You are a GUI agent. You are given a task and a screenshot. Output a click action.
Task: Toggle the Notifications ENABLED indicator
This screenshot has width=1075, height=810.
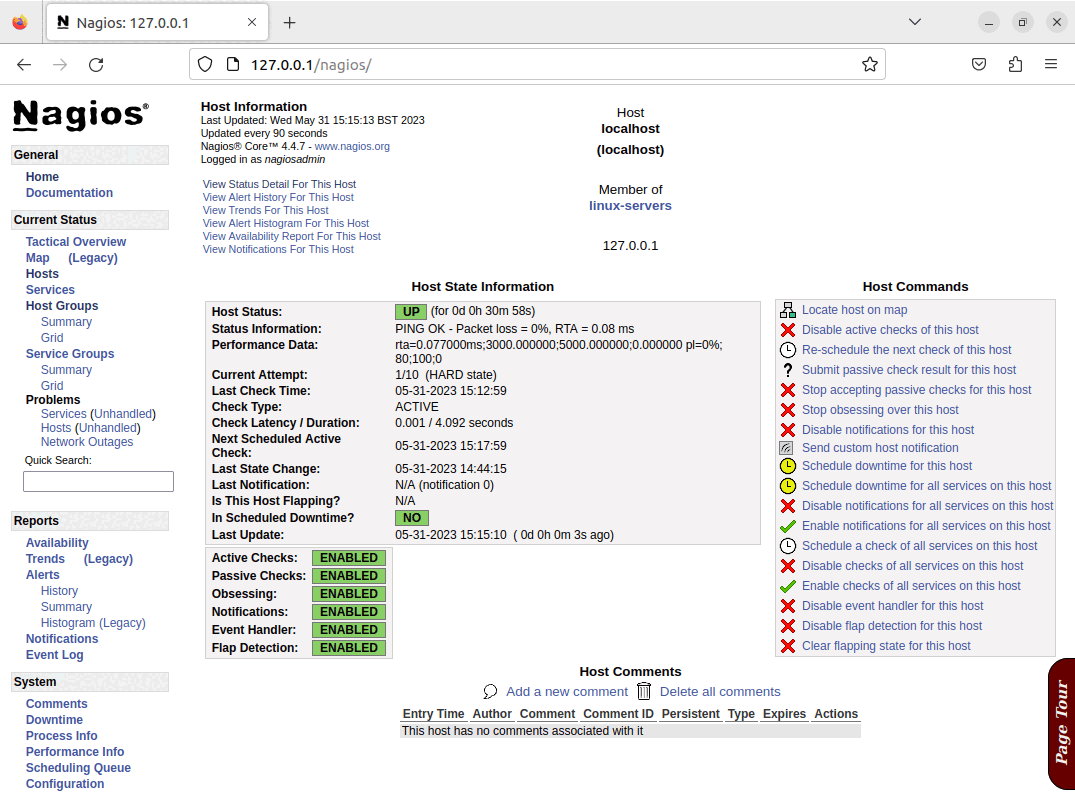(x=348, y=611)
